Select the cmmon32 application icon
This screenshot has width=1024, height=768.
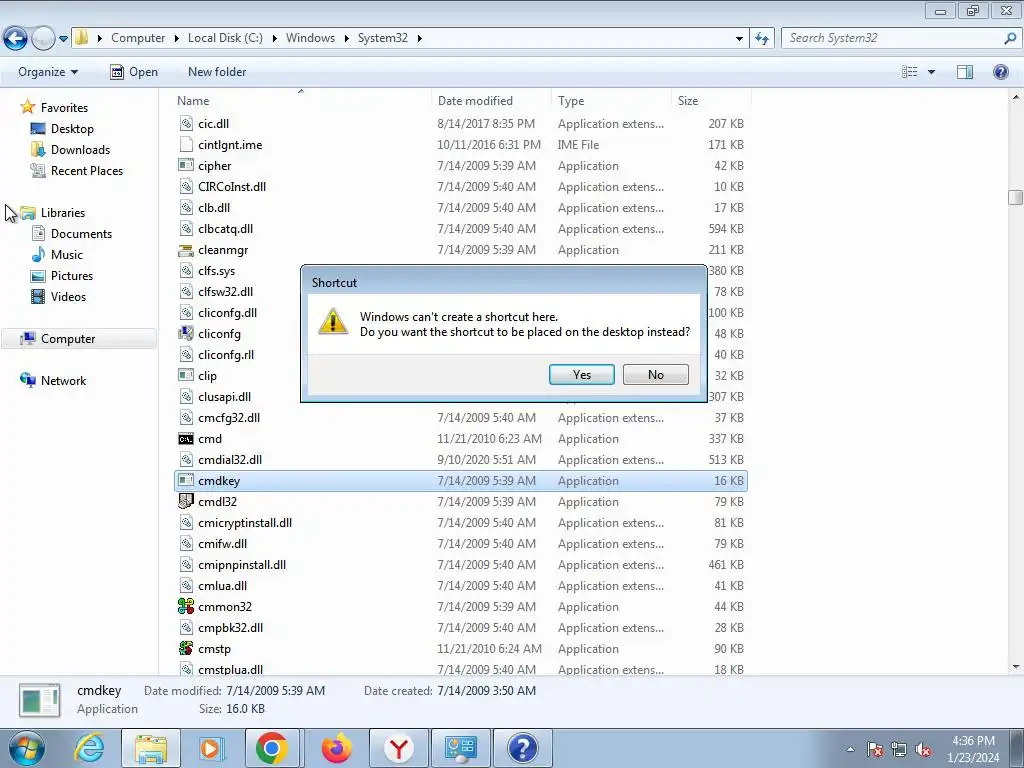point(186,607)
